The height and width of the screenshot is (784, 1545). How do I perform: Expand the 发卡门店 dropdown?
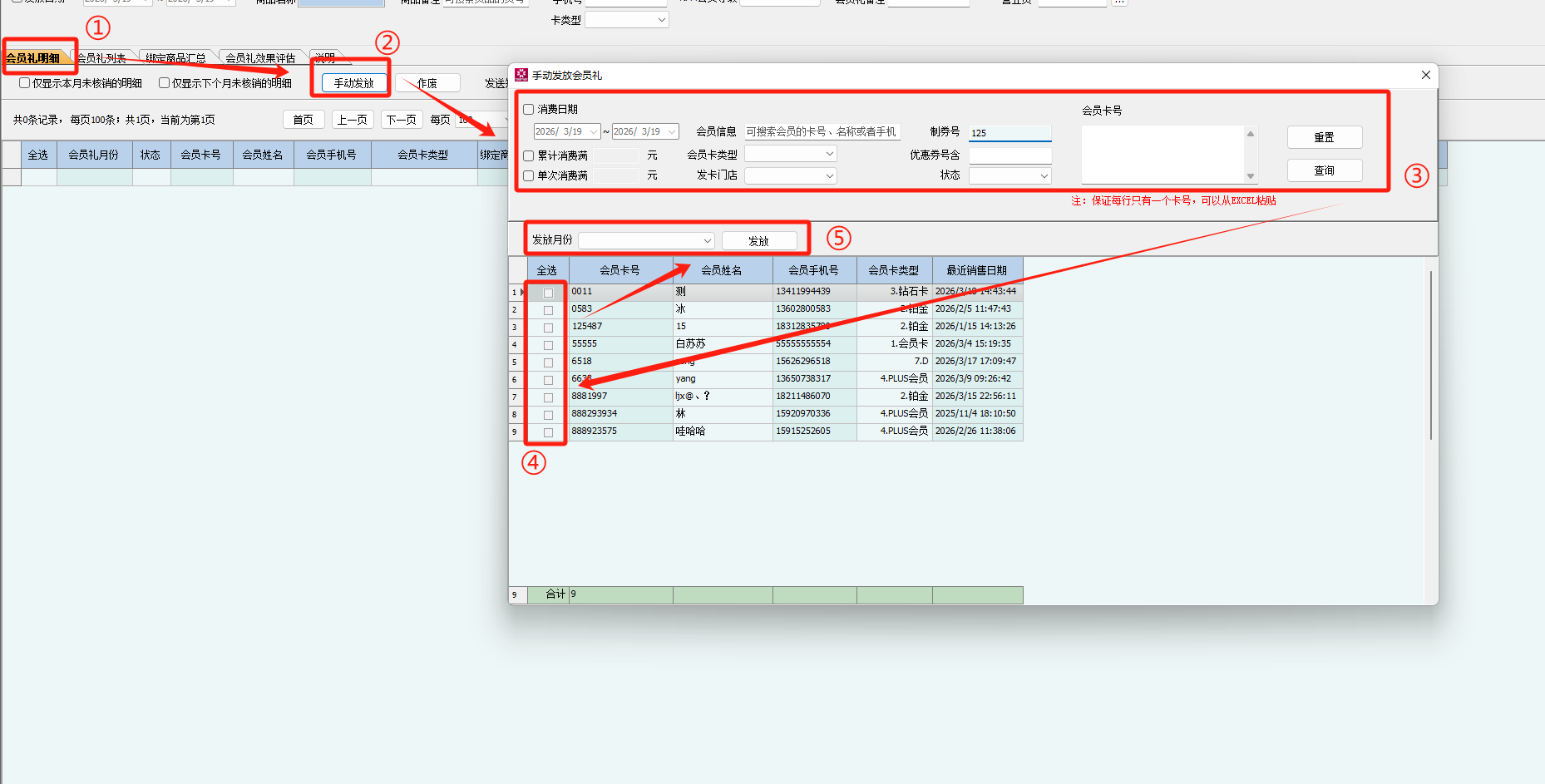pyautogui.click(x=790, y=175)
